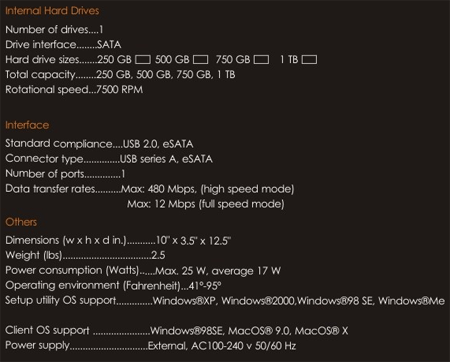Click the Setup utility OS support line
The image size is (450, 362).
coord(225,301)
